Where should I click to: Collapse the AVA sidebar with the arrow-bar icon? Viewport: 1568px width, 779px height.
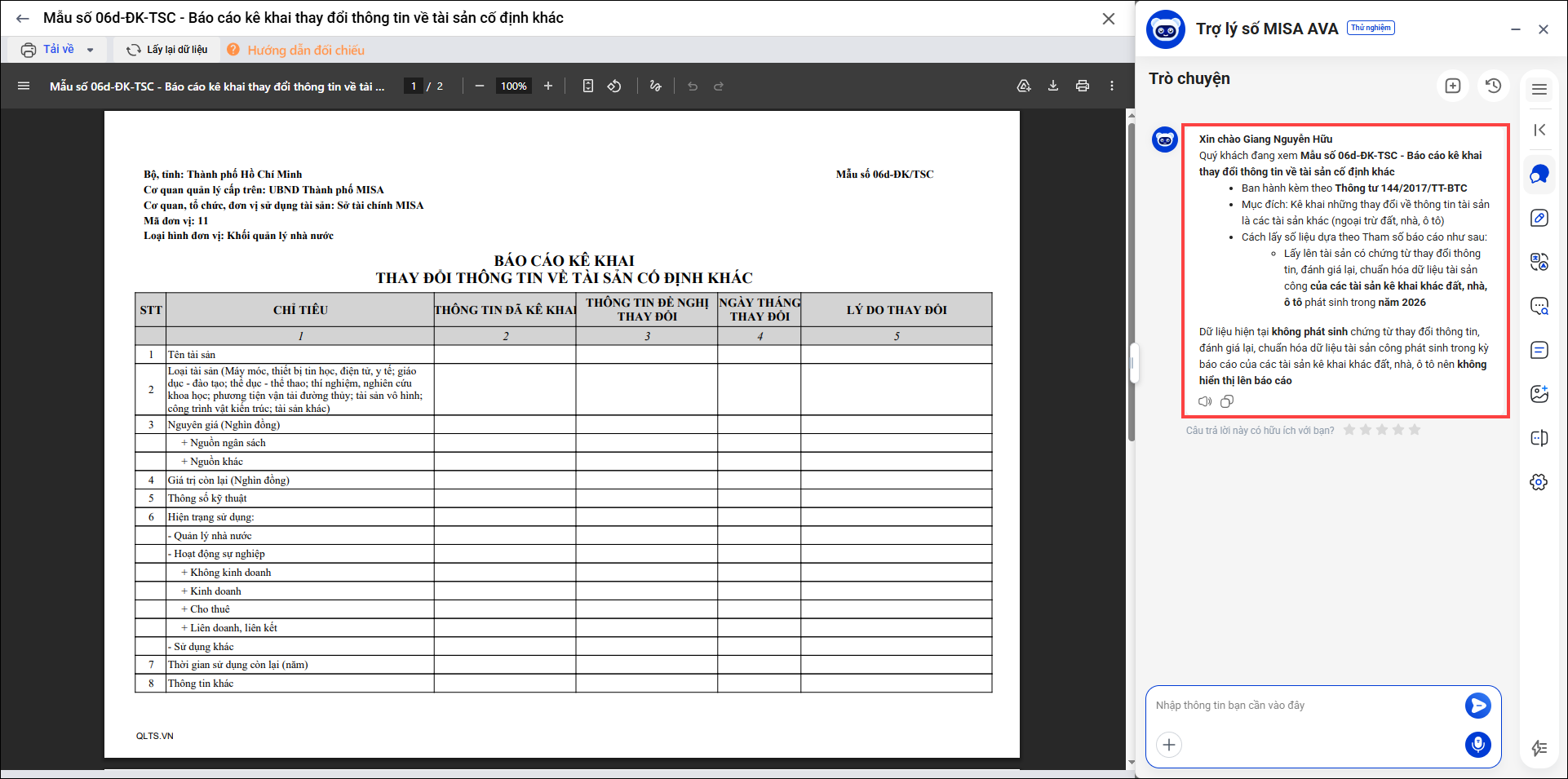(1539, 130)
